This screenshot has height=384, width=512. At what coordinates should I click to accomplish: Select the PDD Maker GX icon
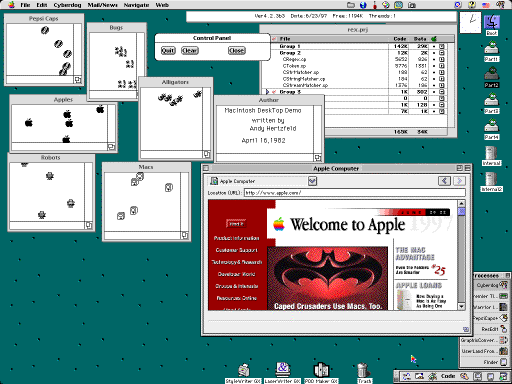(321, 370)
